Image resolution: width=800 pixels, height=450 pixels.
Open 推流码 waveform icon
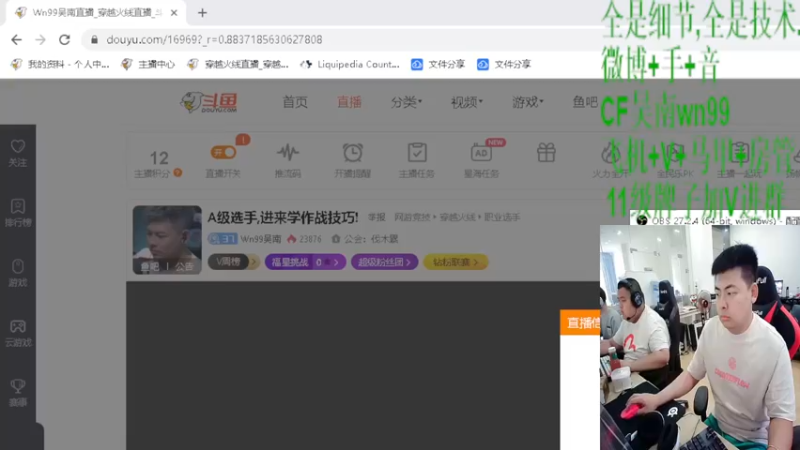tap(288, 152)
